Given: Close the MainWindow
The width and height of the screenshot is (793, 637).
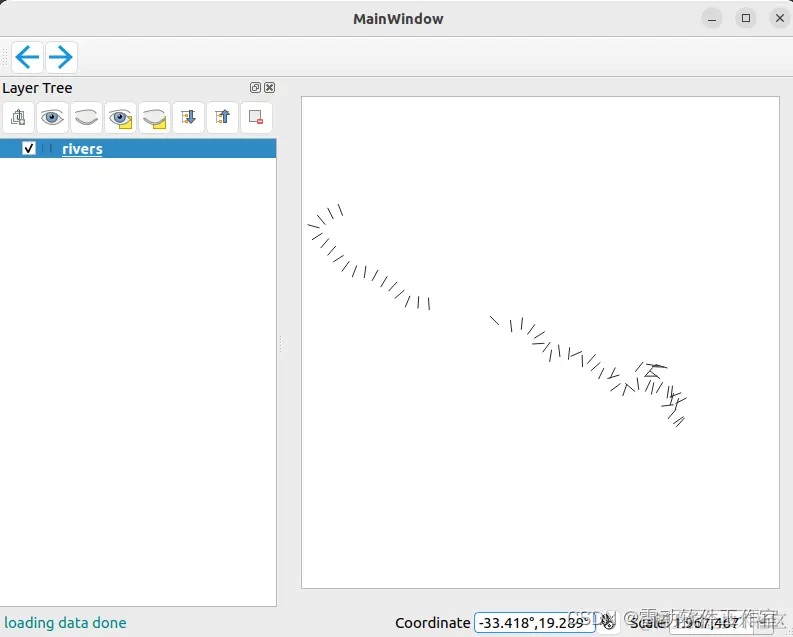Looking at the screenshot, I should coord(779,19).
